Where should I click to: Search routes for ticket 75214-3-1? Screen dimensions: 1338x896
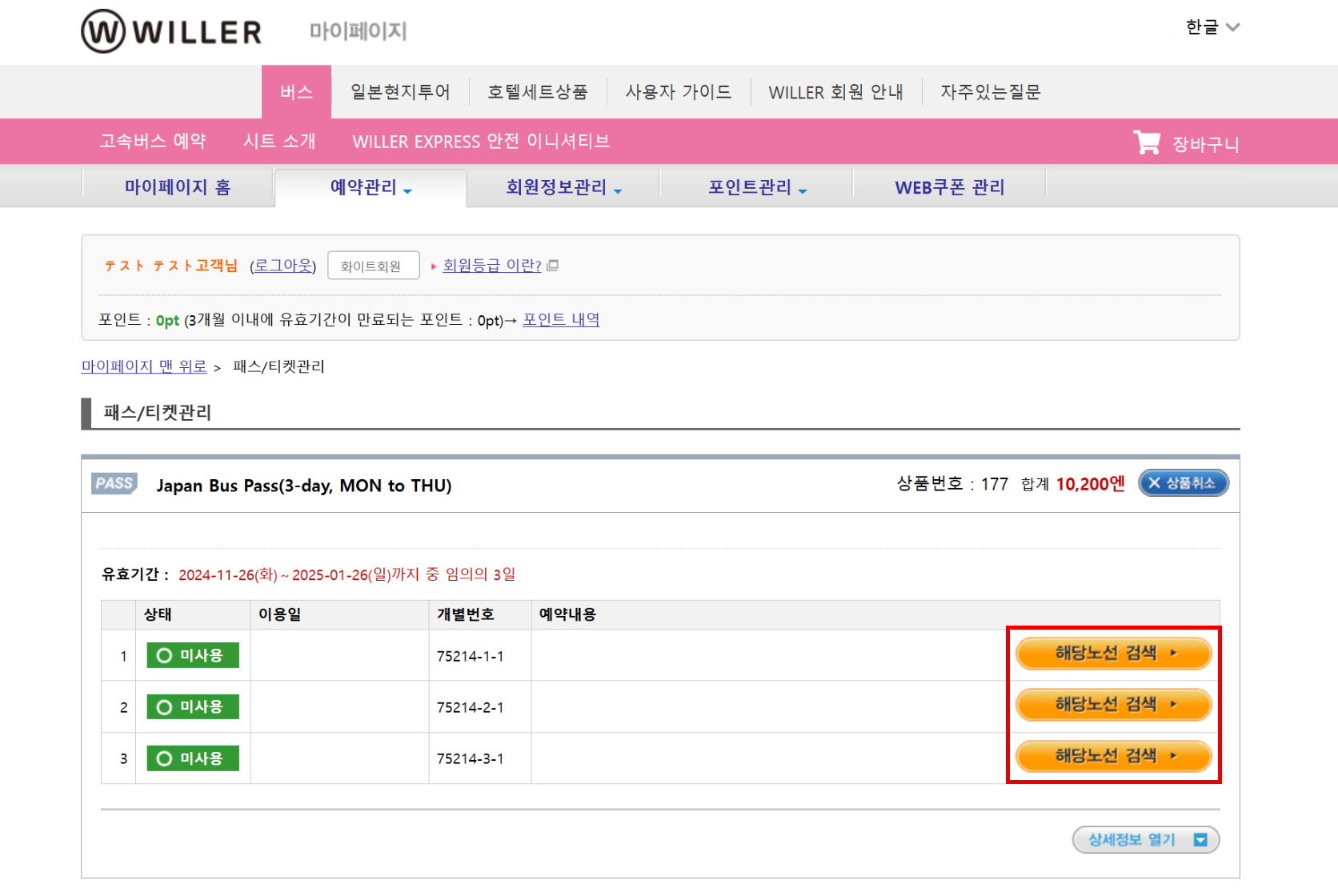(1113, 756)
